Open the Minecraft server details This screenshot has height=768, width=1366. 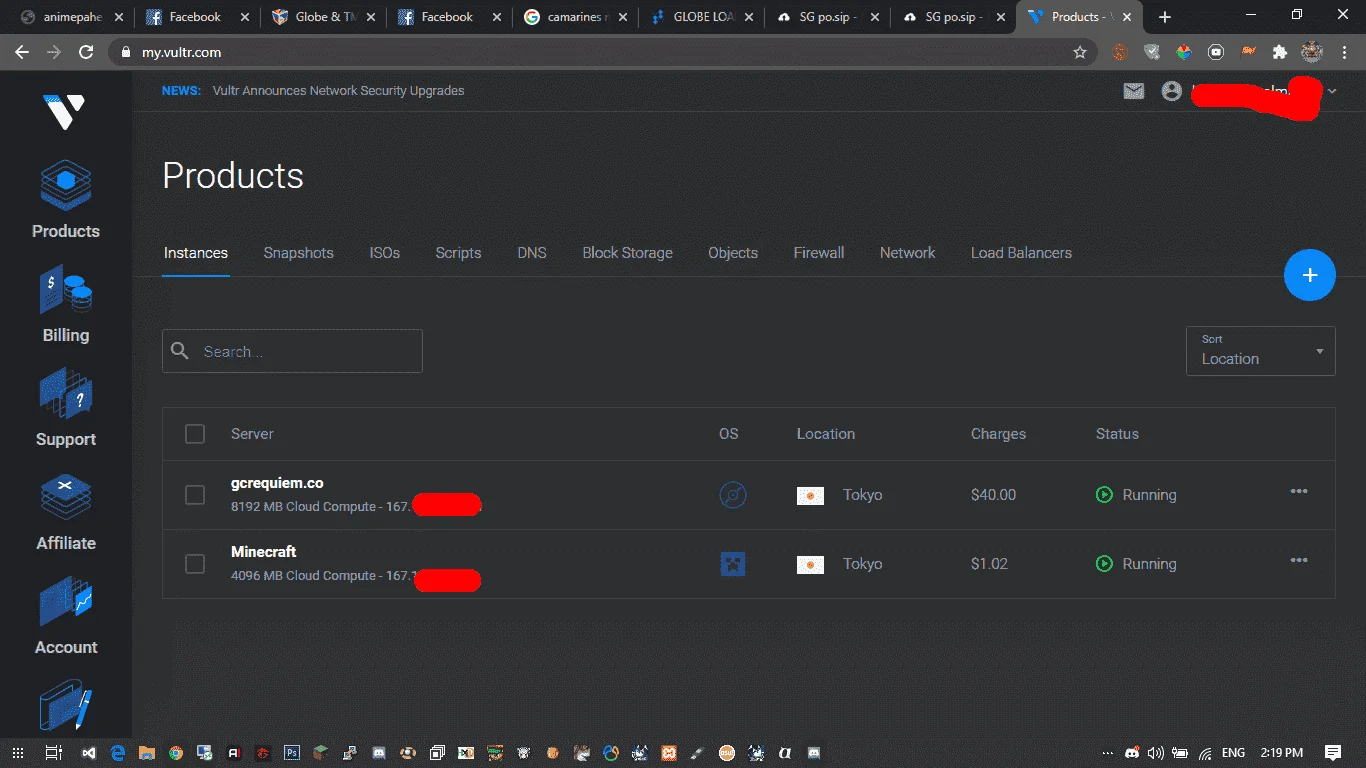(x=264, y=552)
